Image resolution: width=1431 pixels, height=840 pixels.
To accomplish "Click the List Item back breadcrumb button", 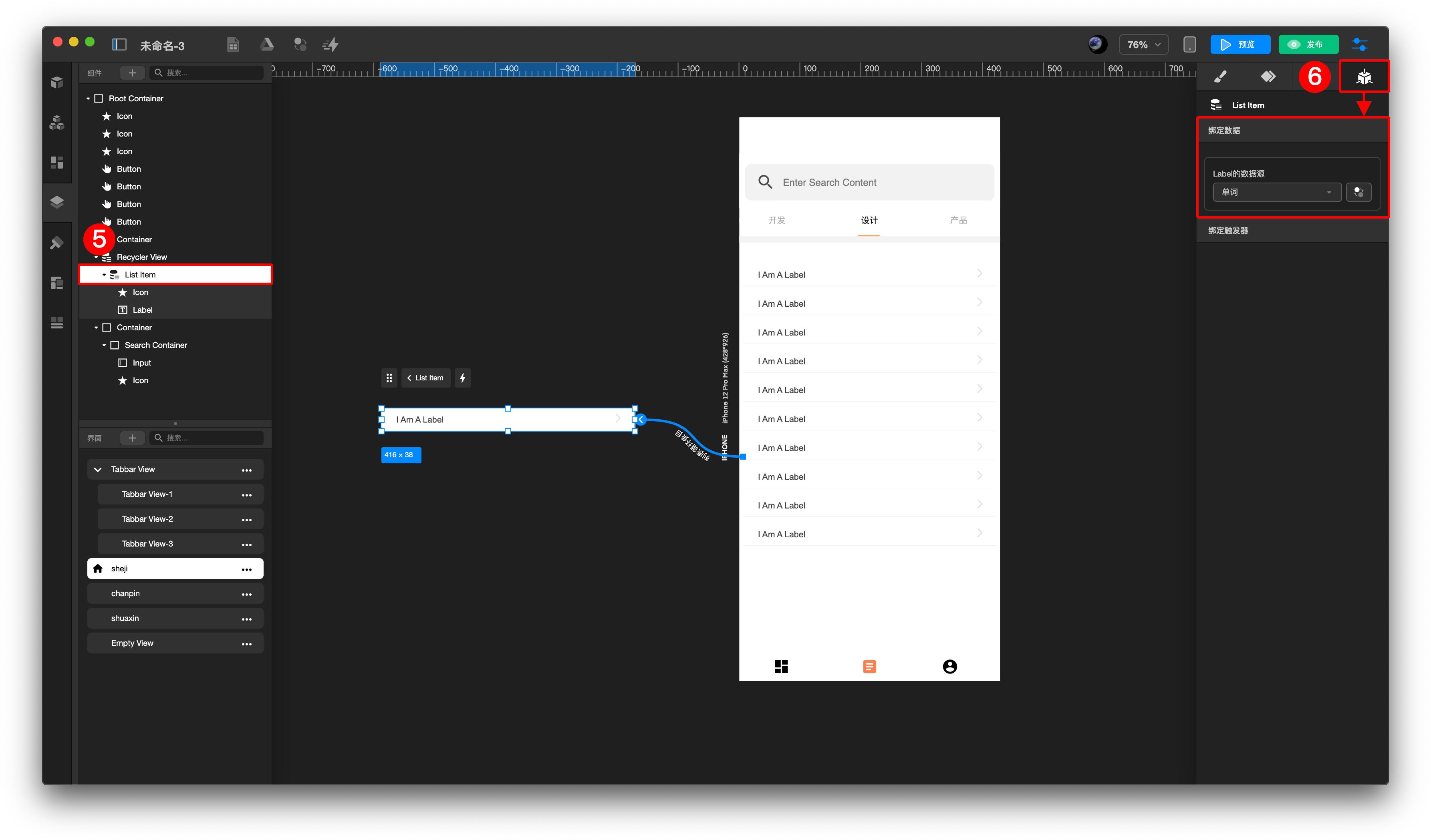I will pos(425,378).
